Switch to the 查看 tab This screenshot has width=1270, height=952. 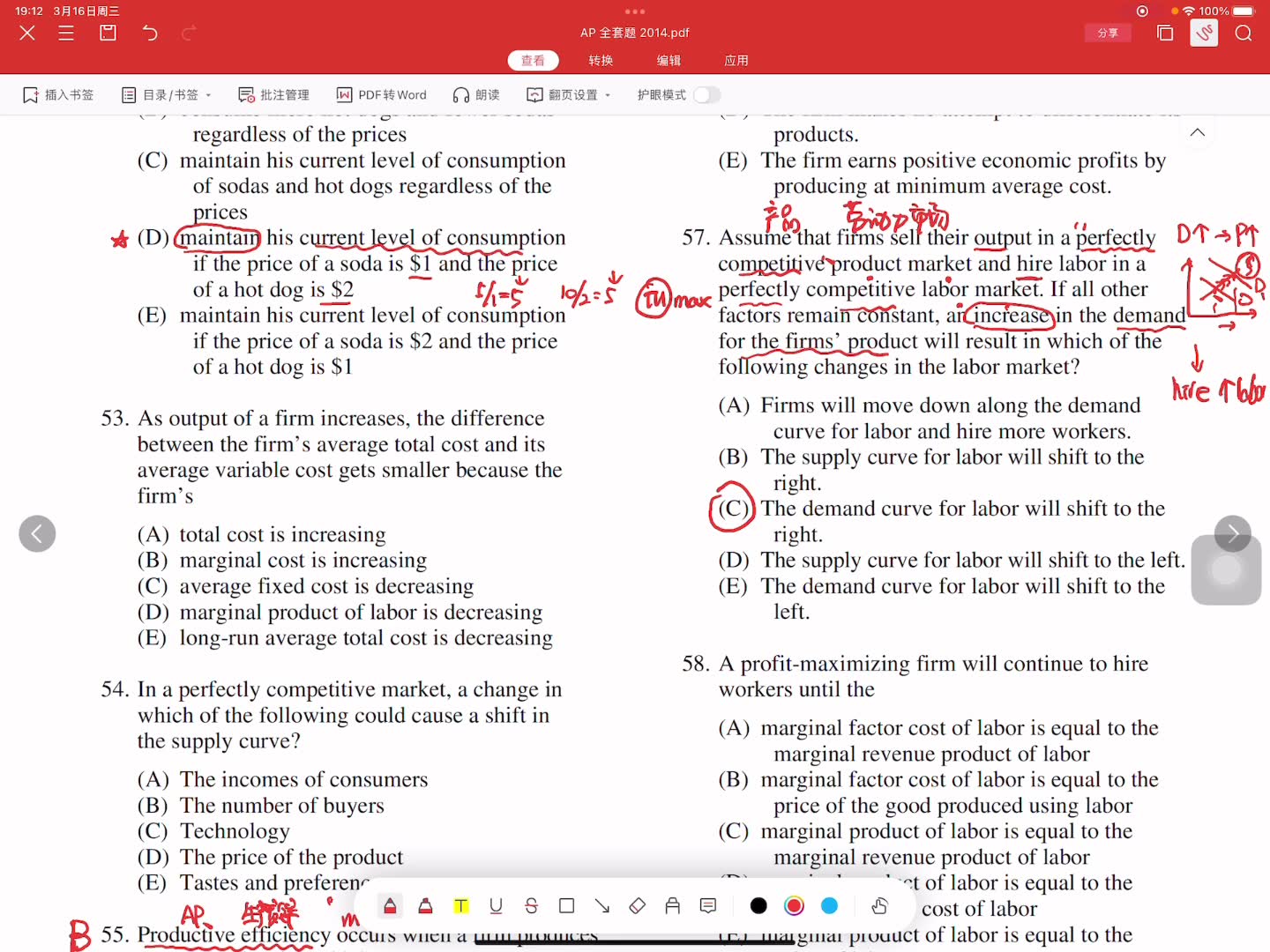tap(534, 60)
